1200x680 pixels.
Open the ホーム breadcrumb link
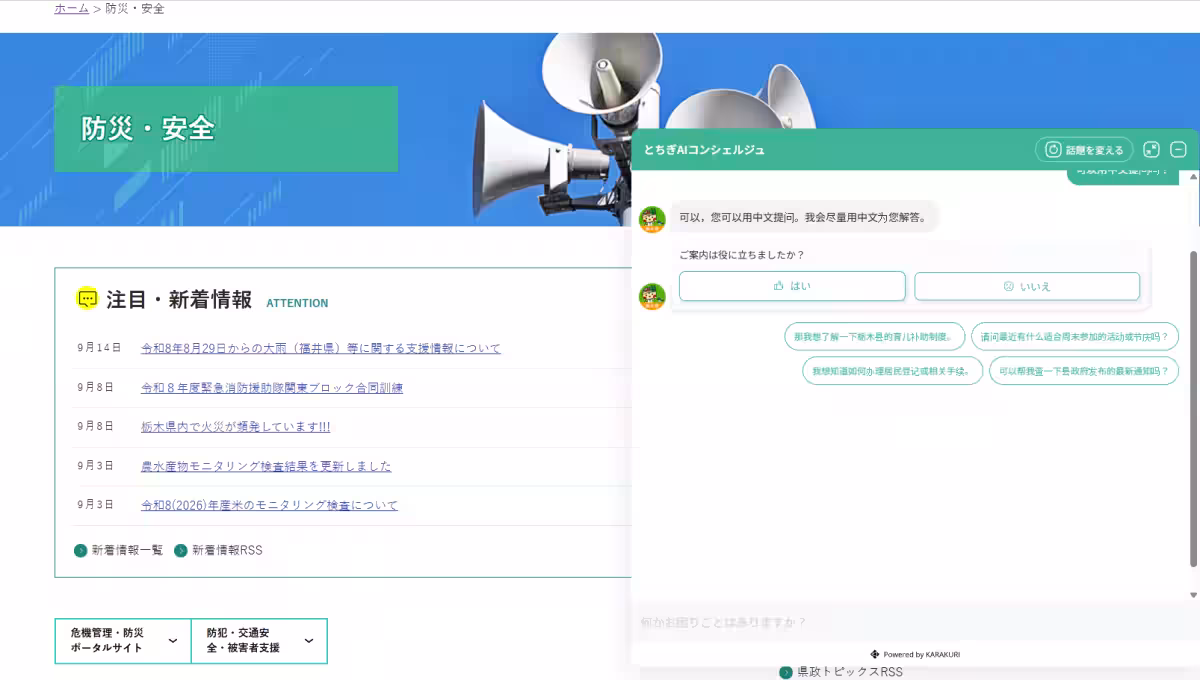coord(71,8)
